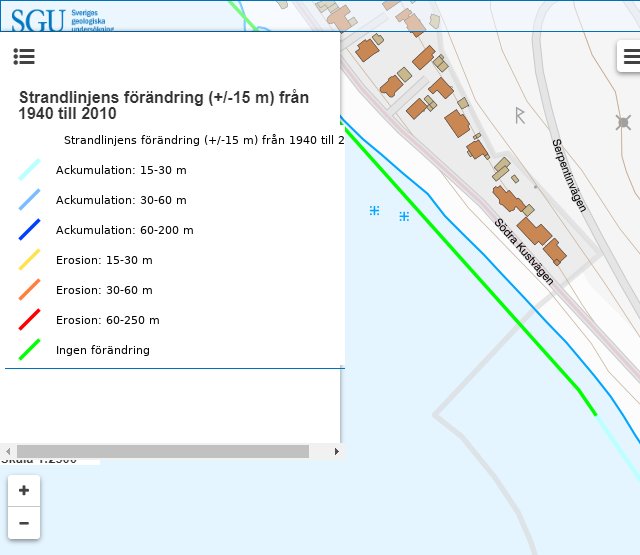Click the Södra Kustvägen road label
The width and height of the screenshot is (640, 555).
[524, 251]
